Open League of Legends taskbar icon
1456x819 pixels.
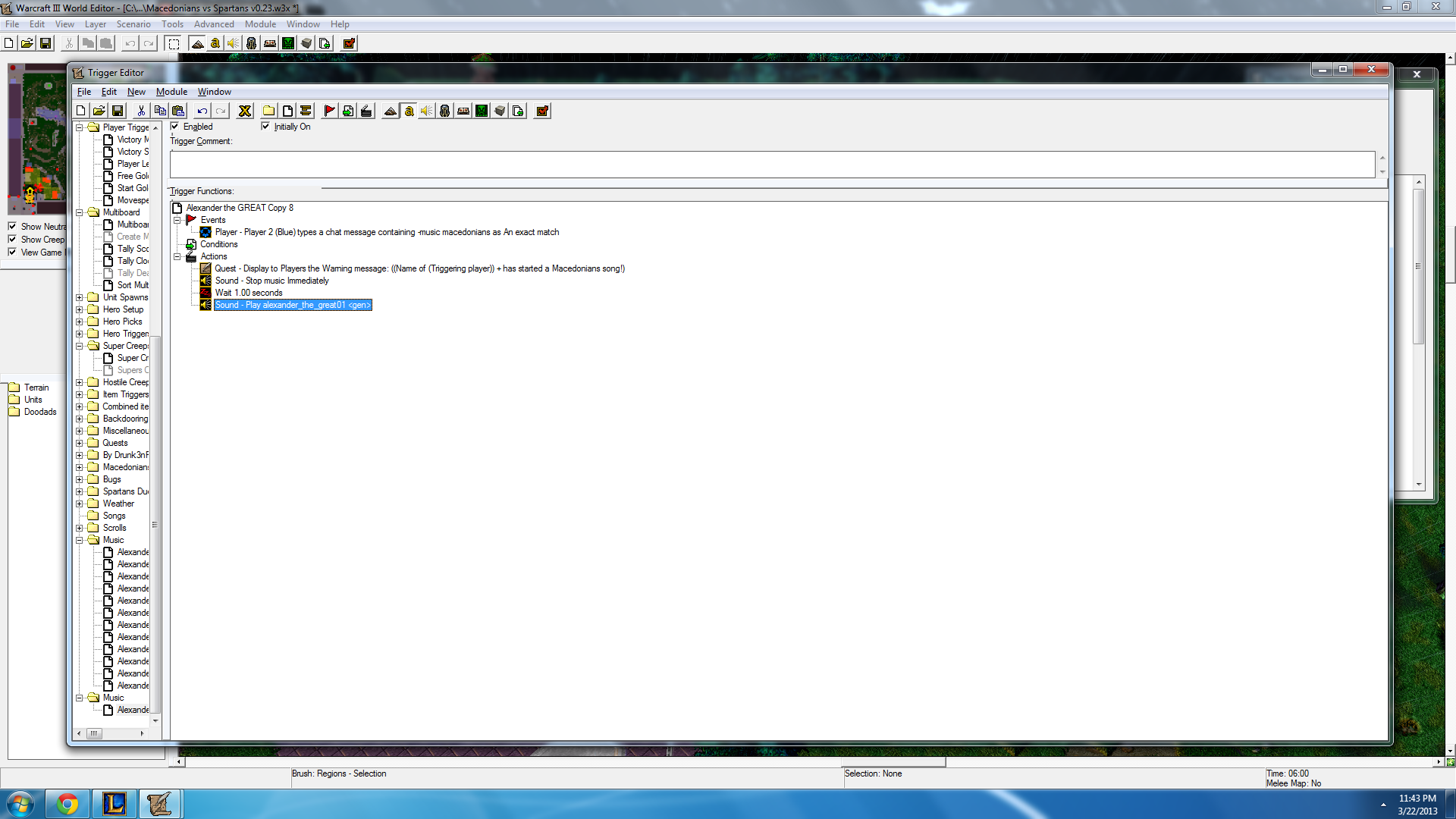[x=114, y=804]
